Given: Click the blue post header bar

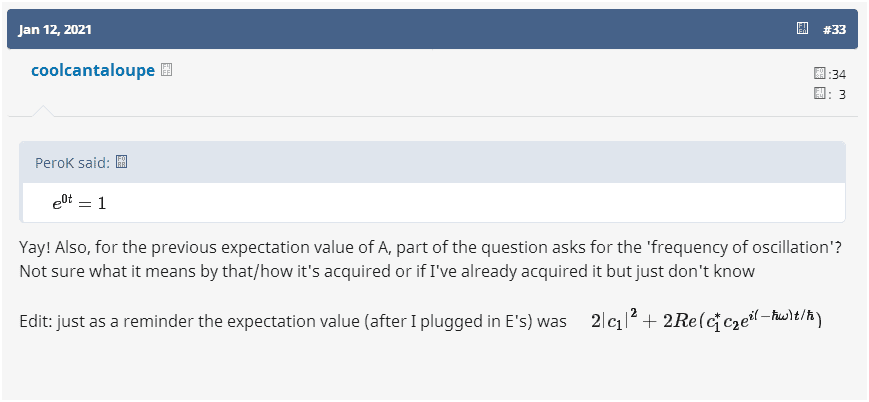Looking at the screenshot, I should tap(430, 29).
